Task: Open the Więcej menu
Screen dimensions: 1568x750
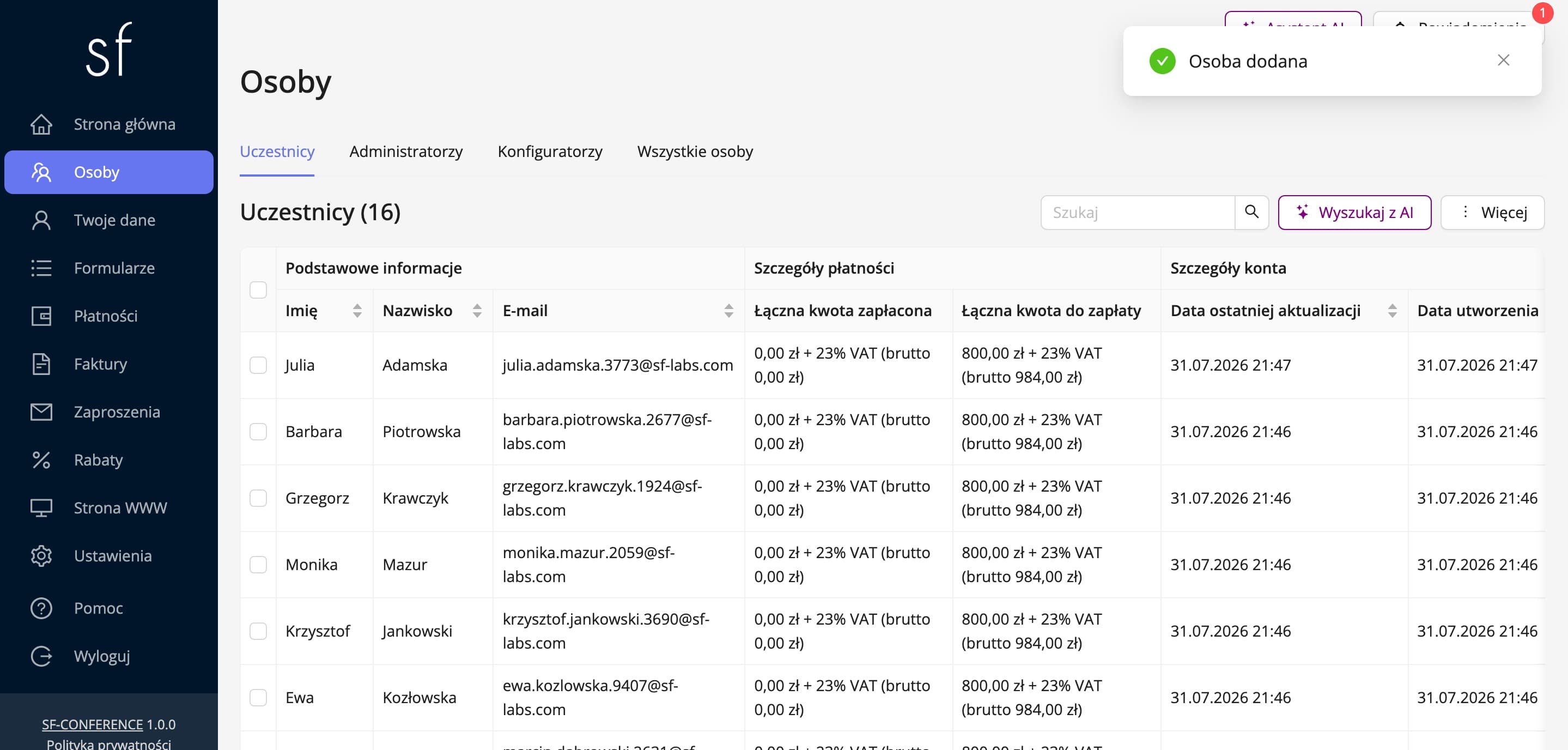Action: click(x=1492, y=212)
